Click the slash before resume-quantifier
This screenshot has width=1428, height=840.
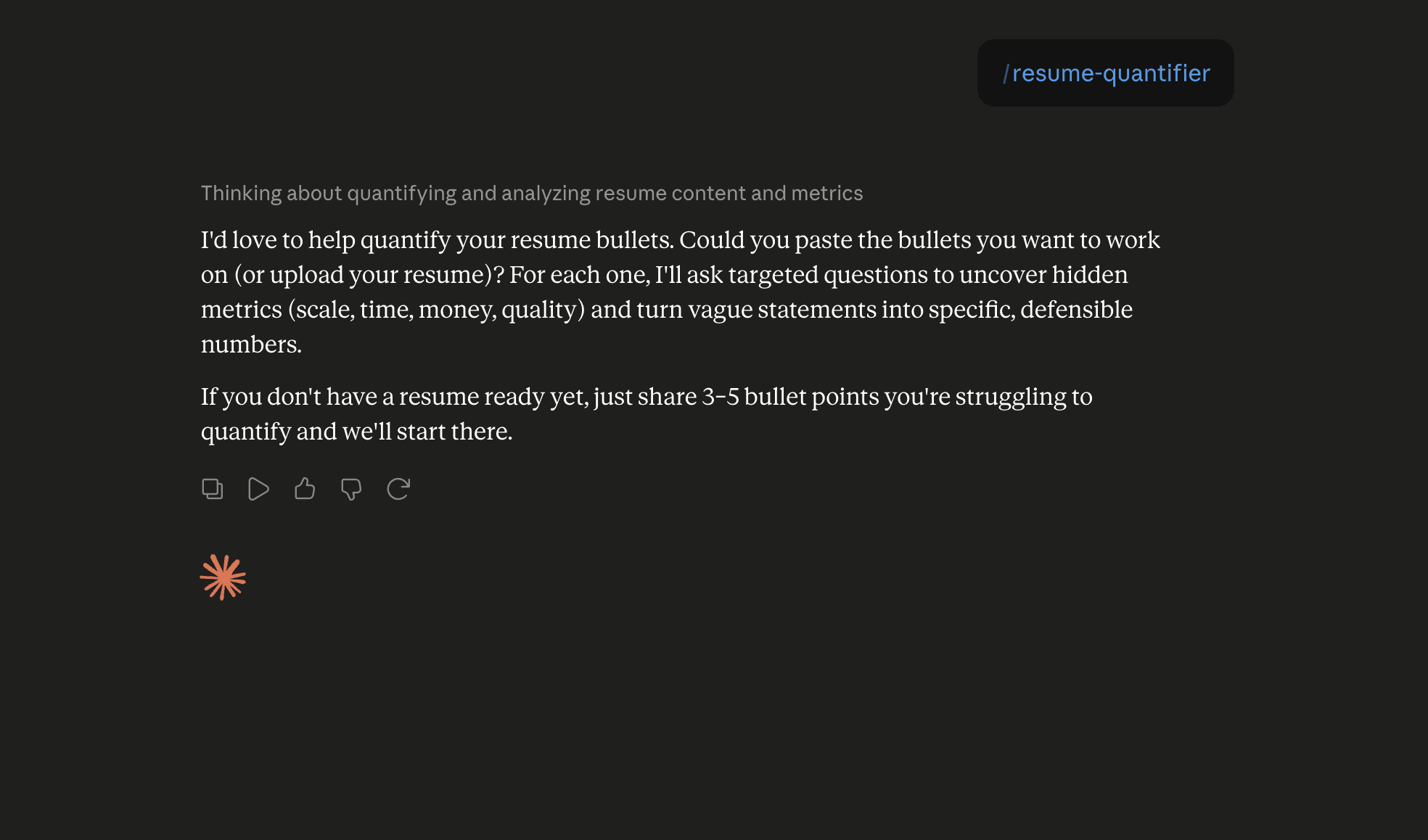coord(1006,73)
